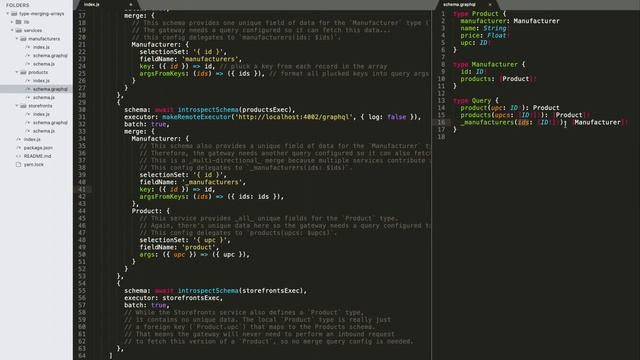
Task: Click "fieldName: '_manufacturers'" line
Action: [x=193, y=182]
